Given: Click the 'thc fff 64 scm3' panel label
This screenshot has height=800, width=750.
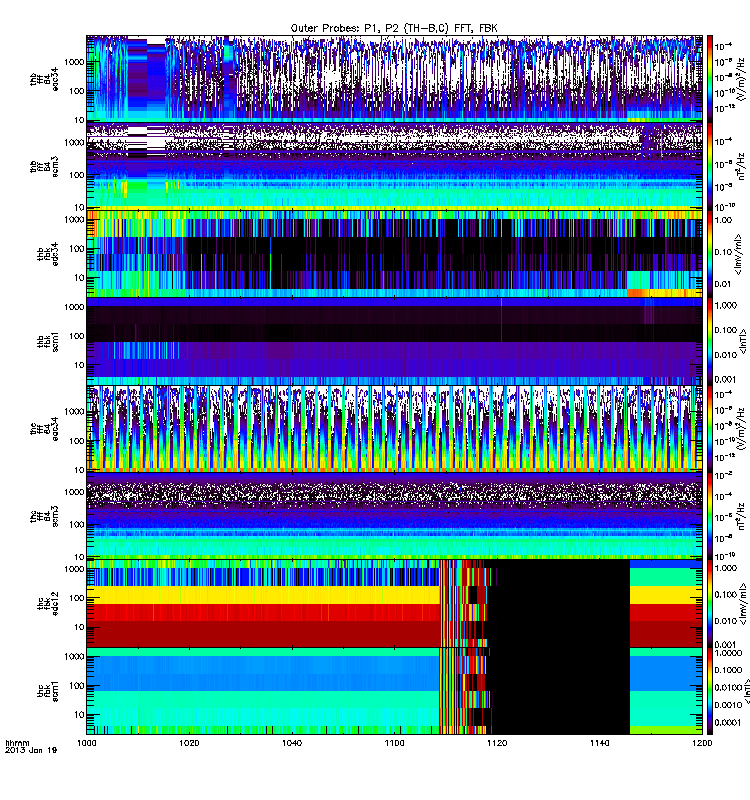Looking at the screenshot, I should point(44,516).
